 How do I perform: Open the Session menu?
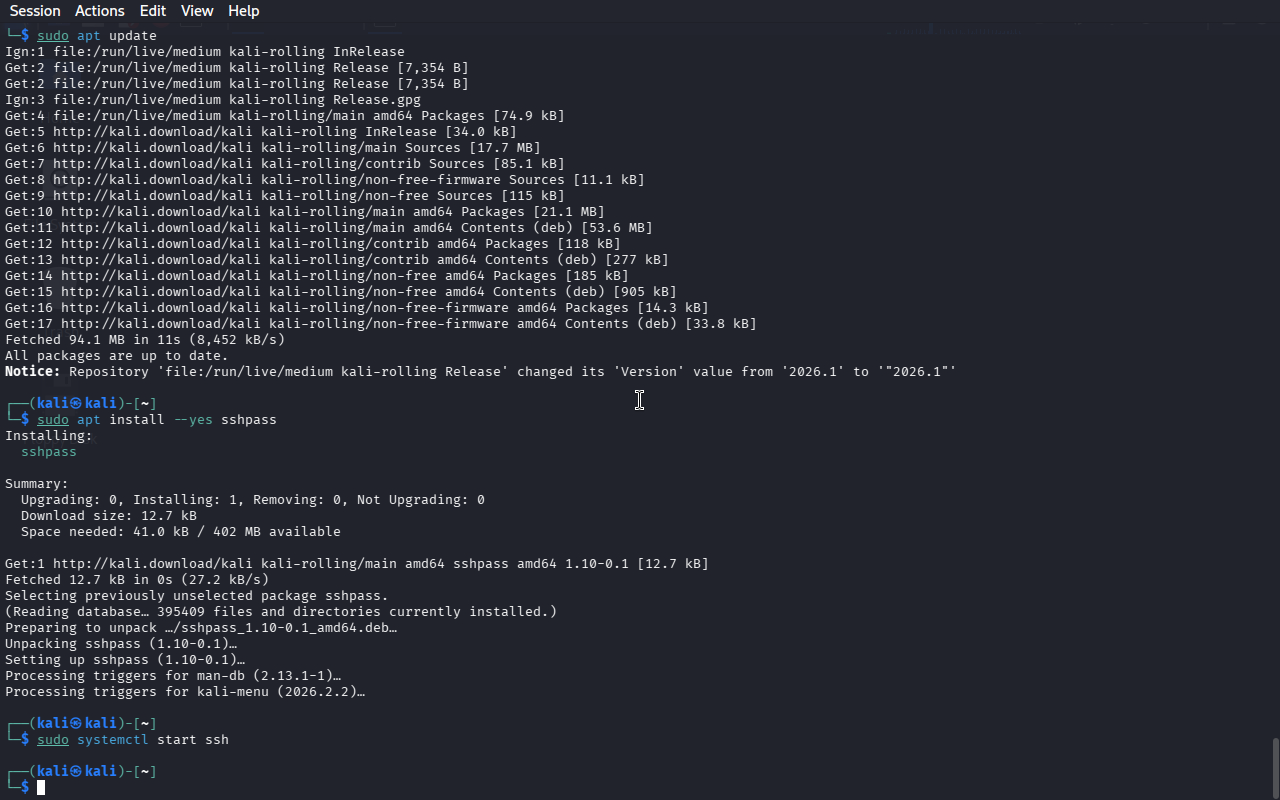(x=35, y=11)
